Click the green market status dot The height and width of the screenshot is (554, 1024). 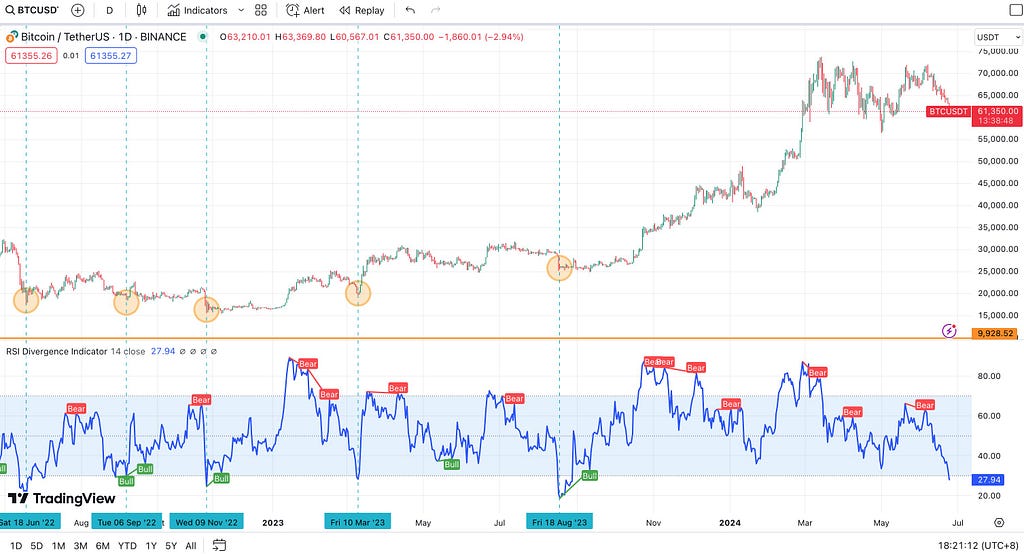coord(203,37)
